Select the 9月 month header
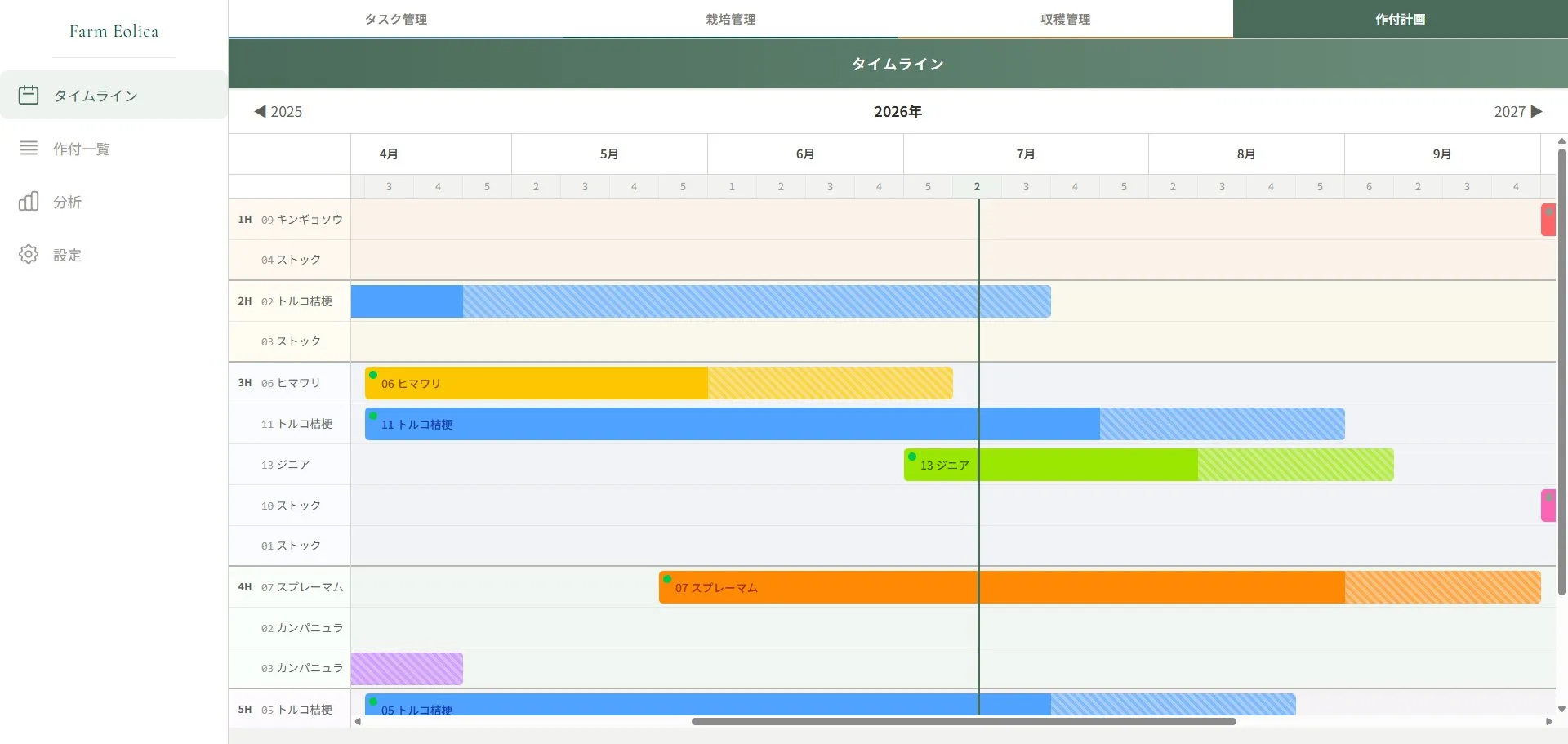The width and height of the screenshot is (1568, 744). [1442, 154]
